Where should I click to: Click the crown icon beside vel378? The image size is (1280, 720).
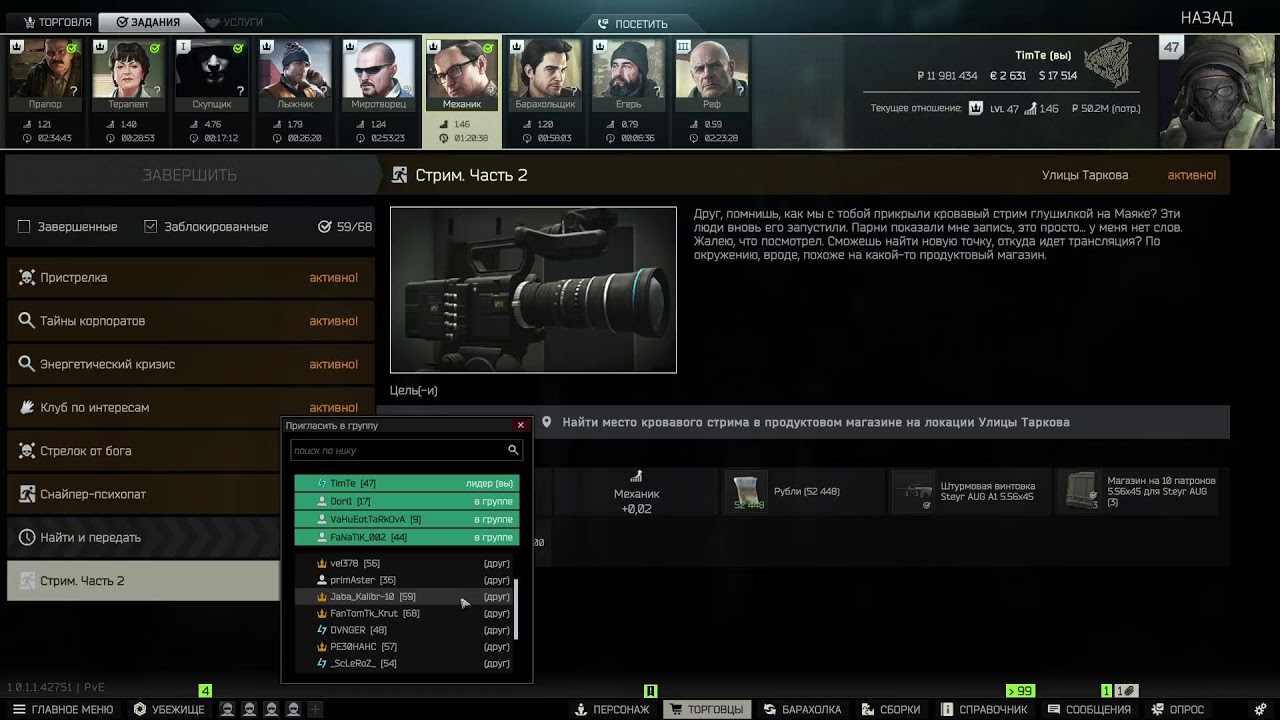[x=322, y=564]
